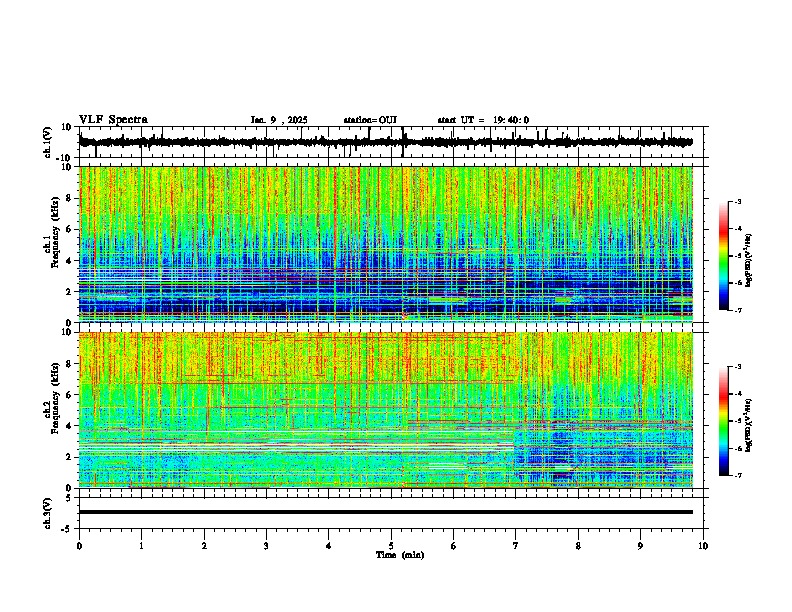Image resolution: width=792 pixels, height=612 pixels.
Task: Click the "1" tick on time axis
Action: [141, 546]
